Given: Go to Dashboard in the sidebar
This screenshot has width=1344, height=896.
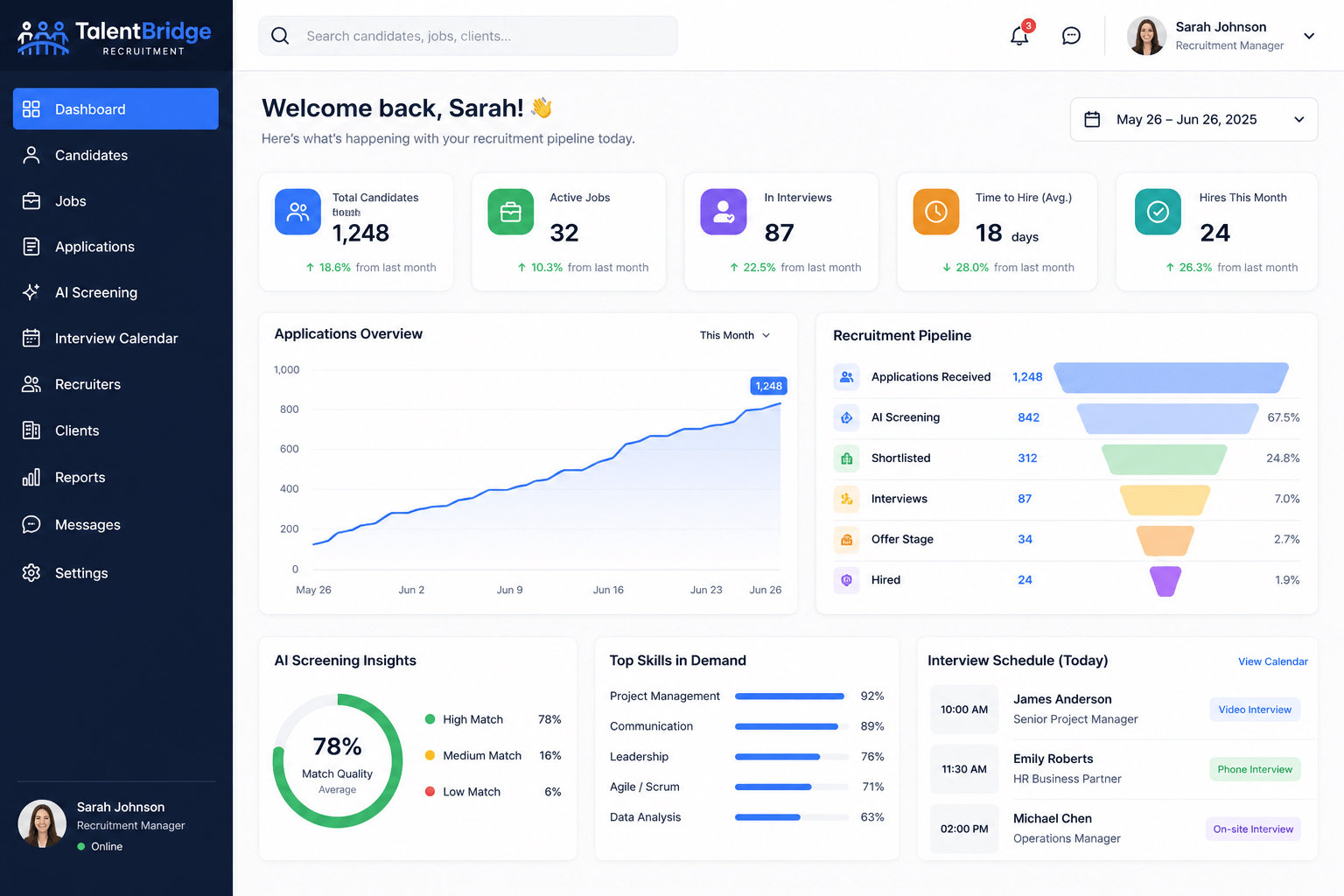Looking at the screenshot, I should tap(115, 108).
